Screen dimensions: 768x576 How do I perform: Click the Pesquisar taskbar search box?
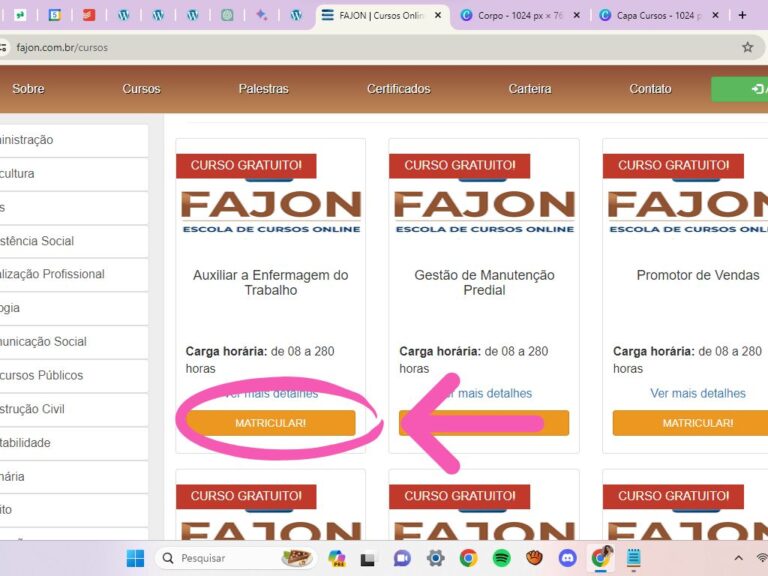[x=234, y=558]
